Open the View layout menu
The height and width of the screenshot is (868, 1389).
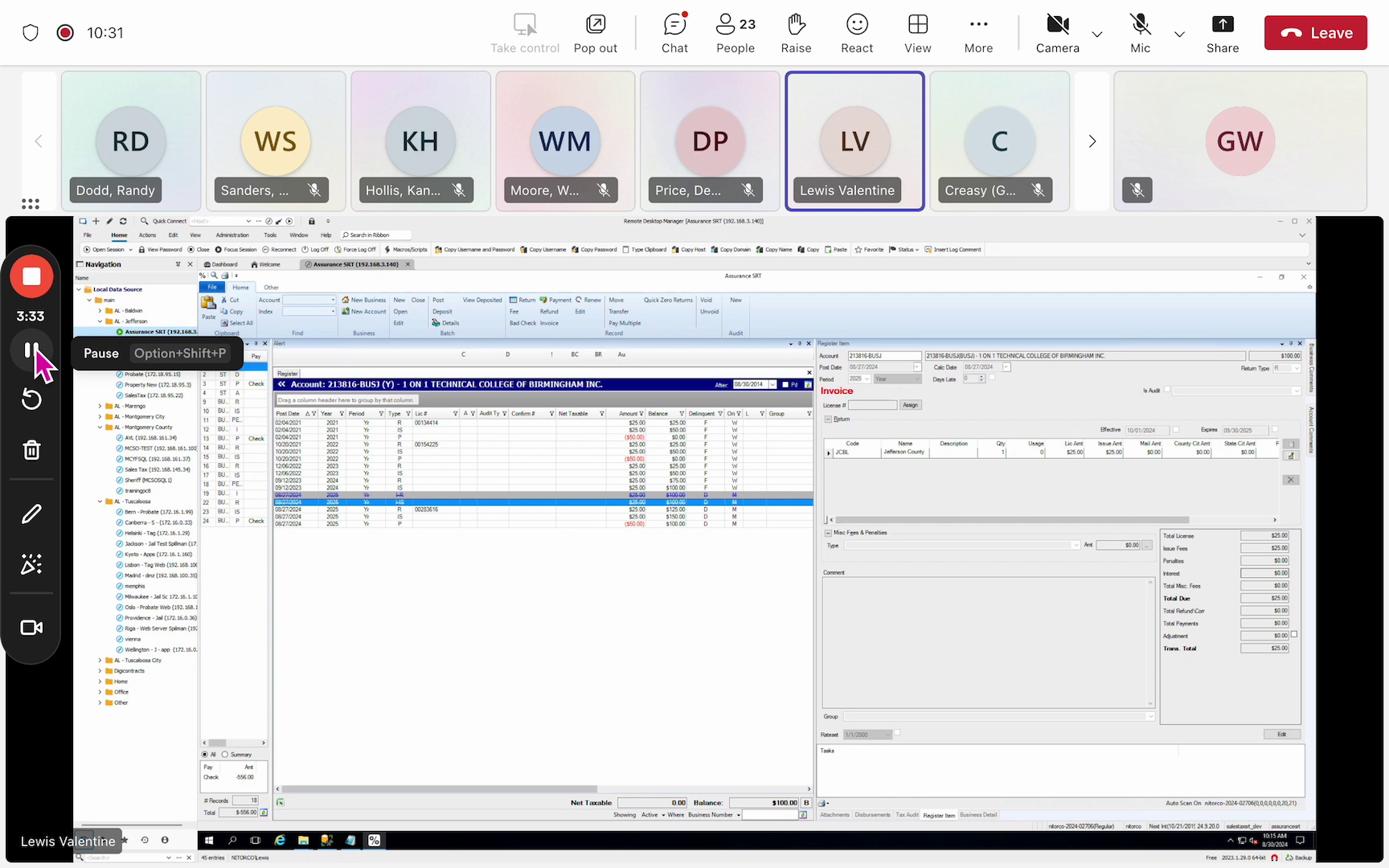pyautogui.click(x=917, y=34)
